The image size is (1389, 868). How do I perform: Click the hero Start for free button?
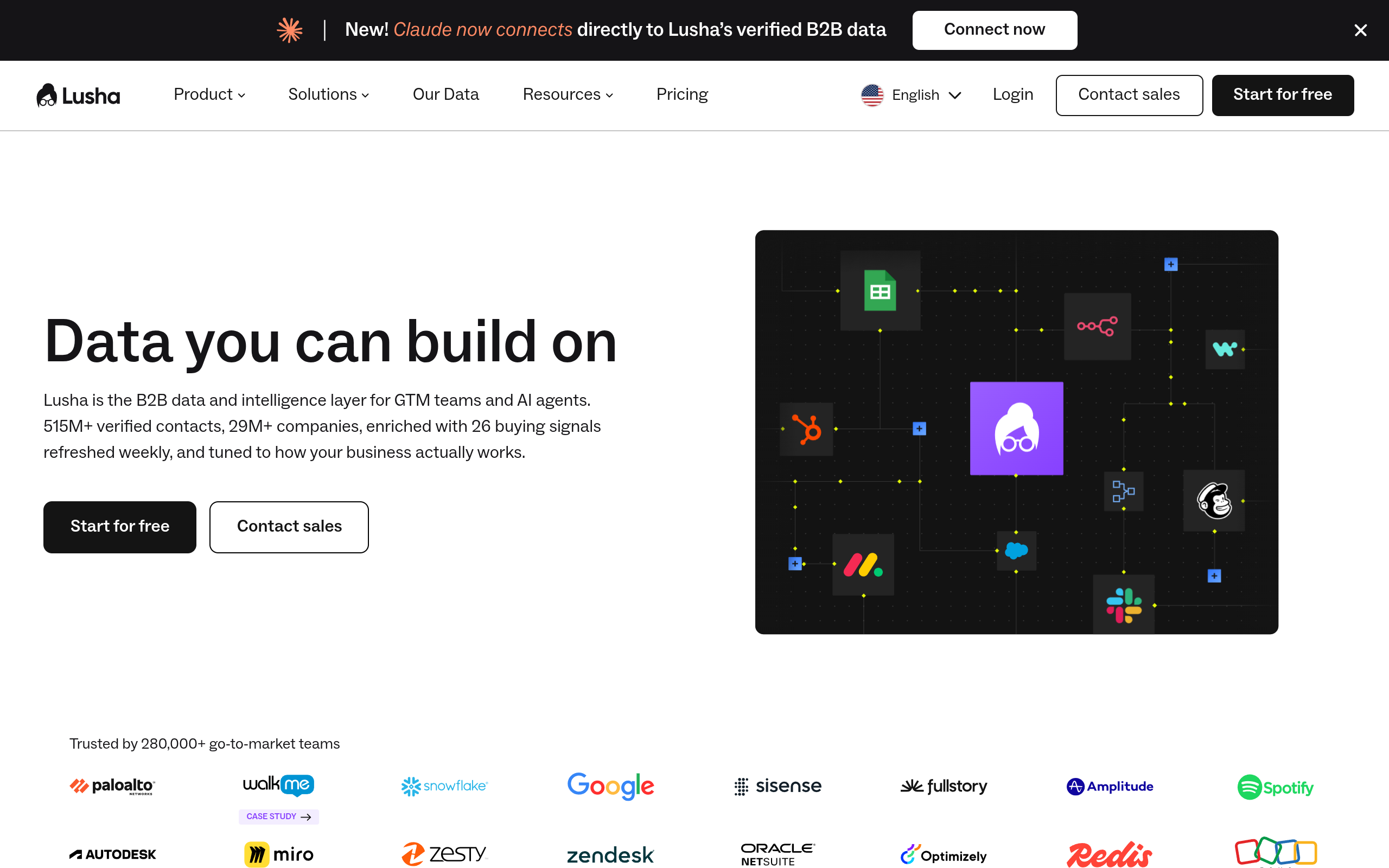coord(120,527)
